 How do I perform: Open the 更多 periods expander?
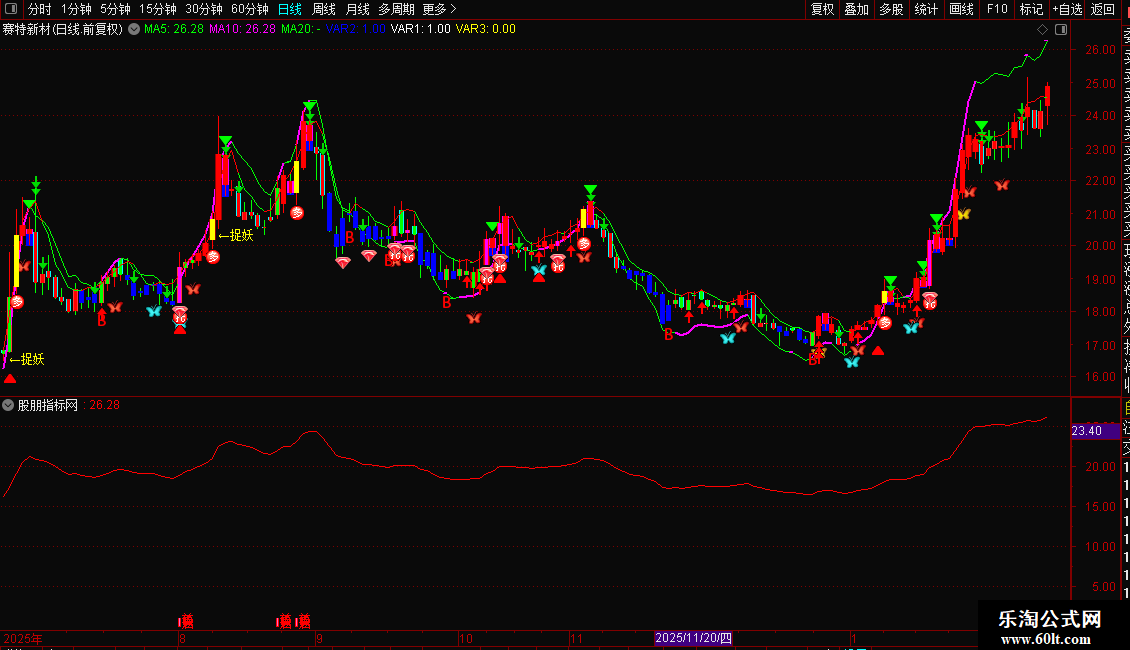coord(439,9)
